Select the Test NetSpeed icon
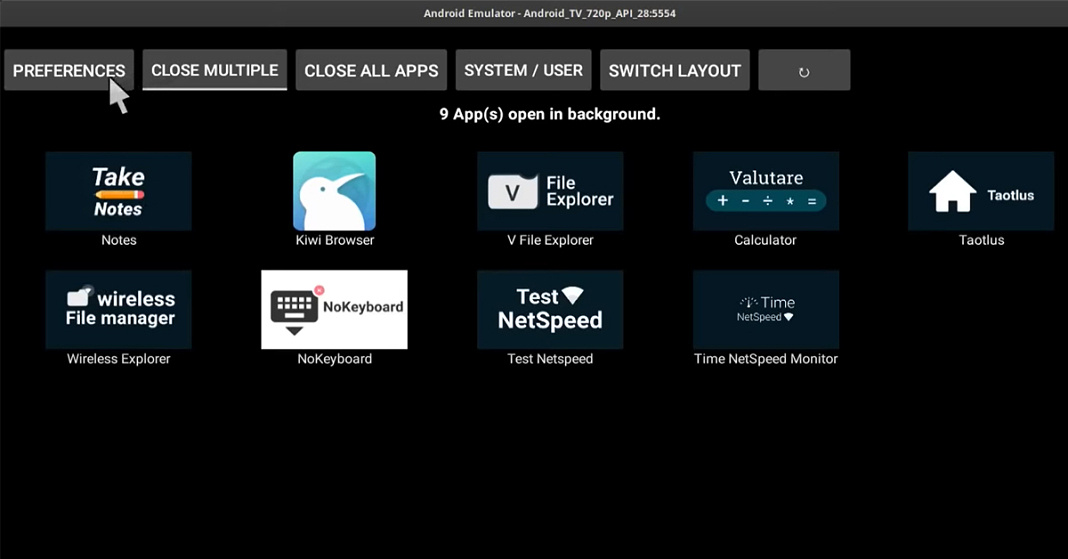 (x=550, y=310)
